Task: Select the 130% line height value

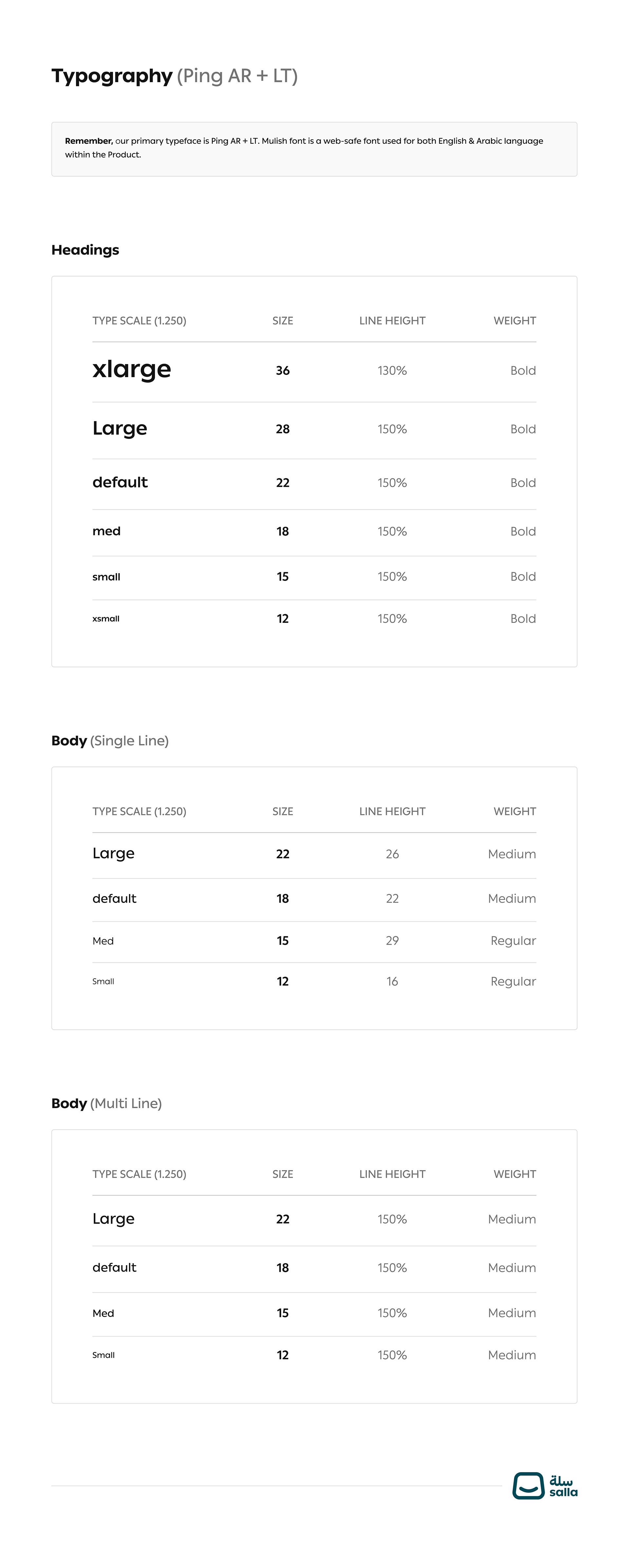Action: 392,371
